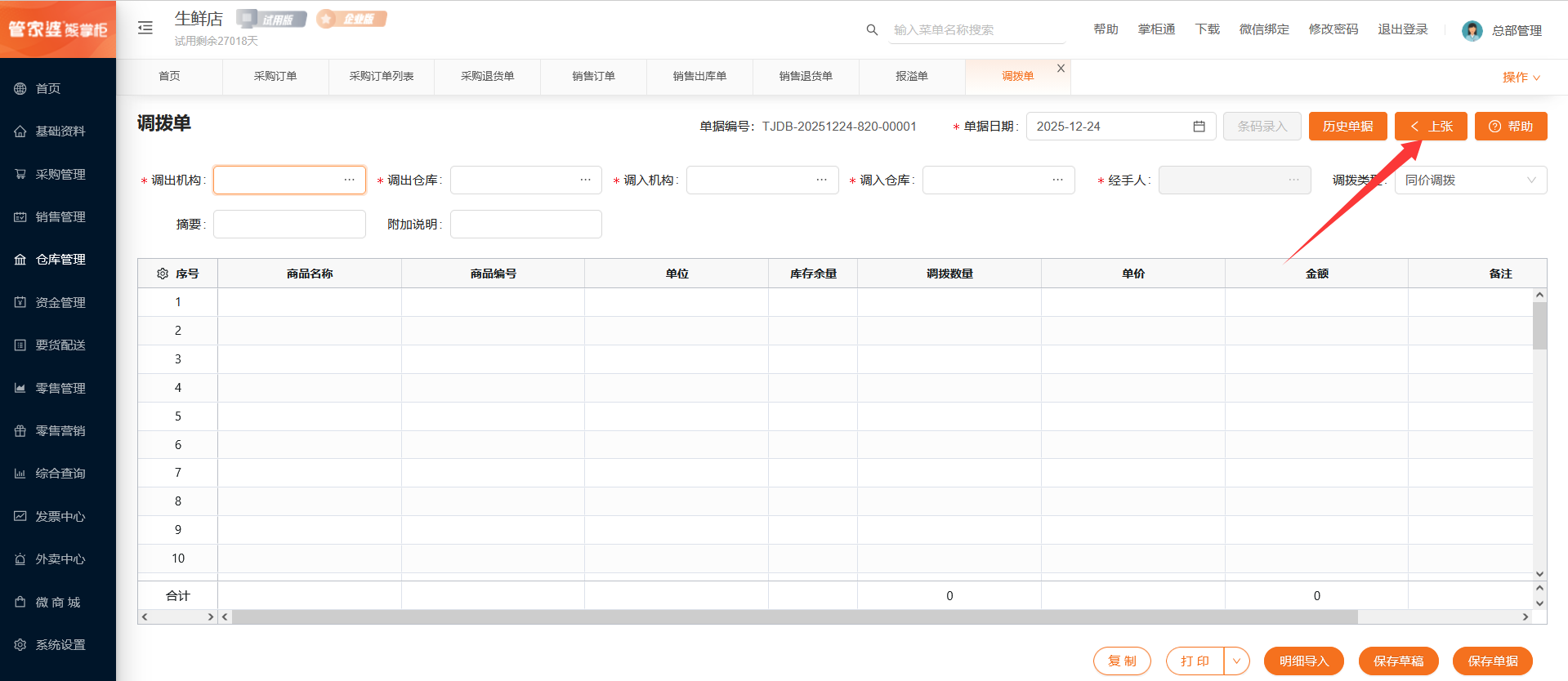Open the calendar date picker icon

[x=1199, y=127]
